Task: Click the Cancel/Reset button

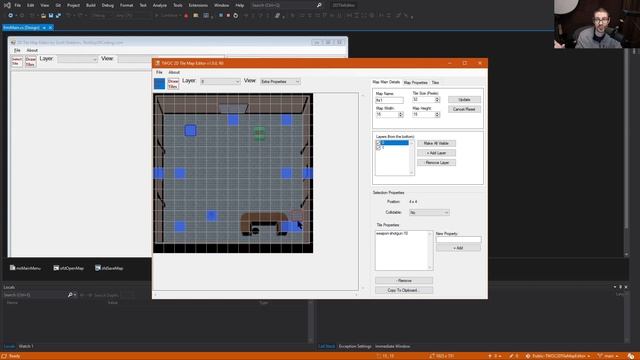Action: click(464, 109)
